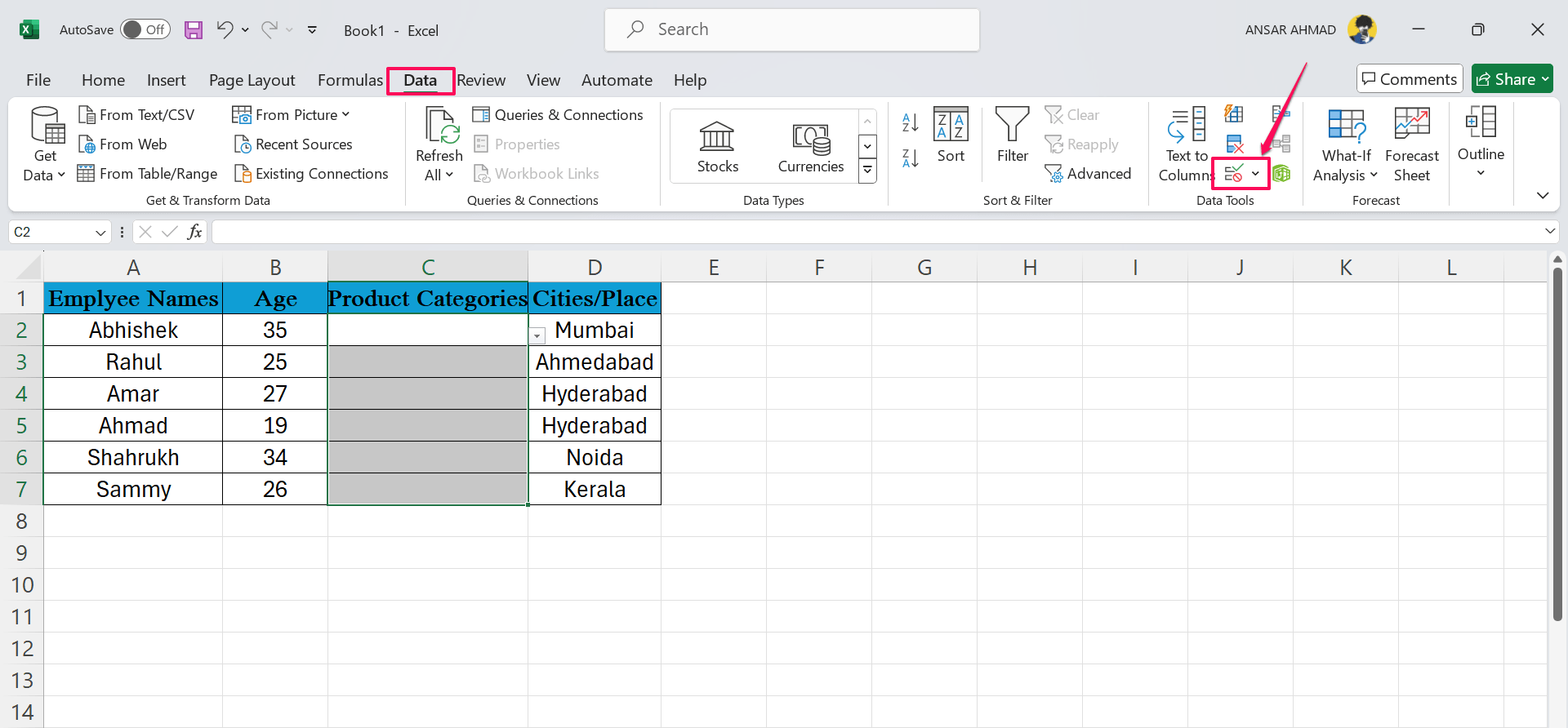
Task: Open the File tab
Action: pos(38,80)
